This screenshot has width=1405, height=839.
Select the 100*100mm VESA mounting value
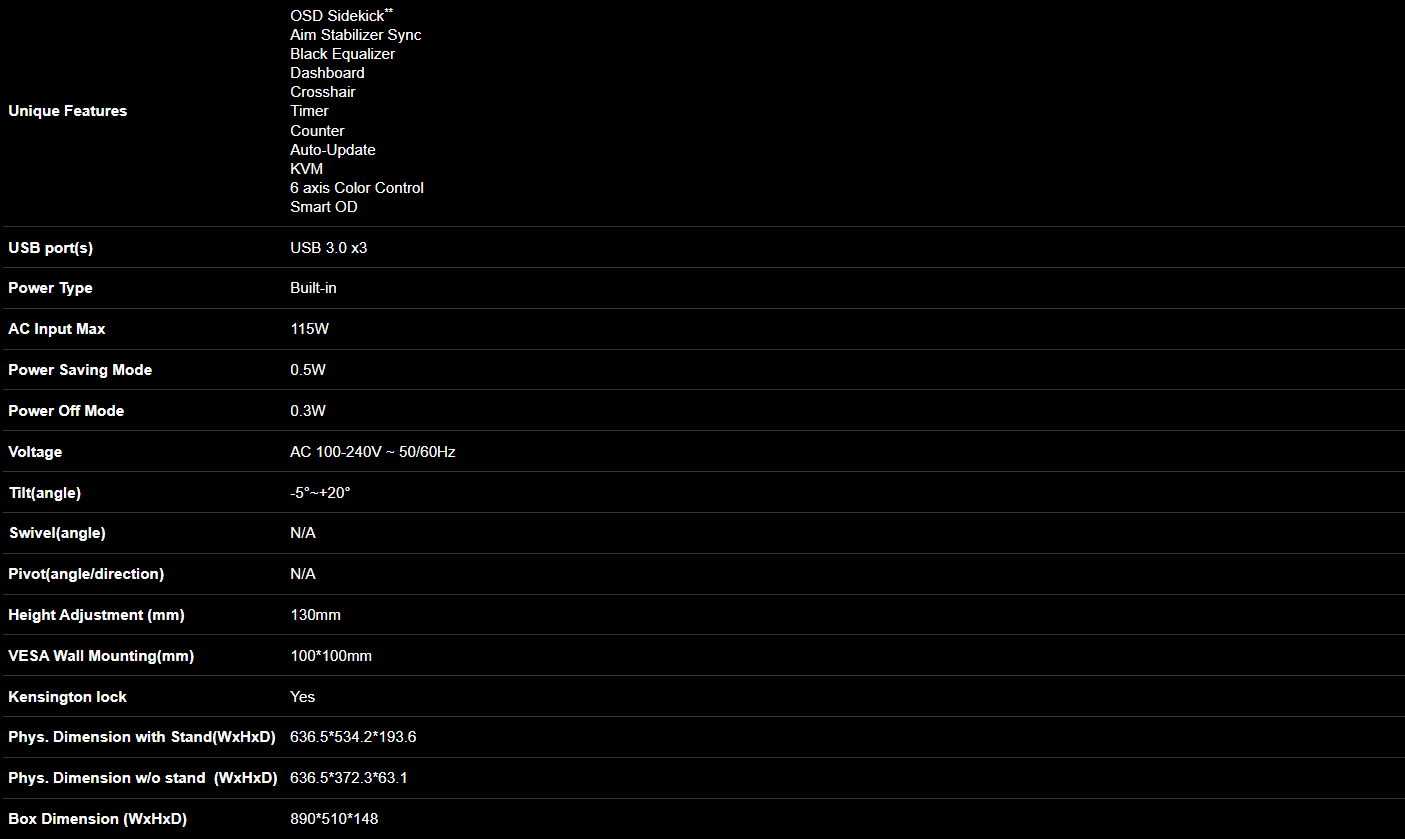click(x=330, y=656)
